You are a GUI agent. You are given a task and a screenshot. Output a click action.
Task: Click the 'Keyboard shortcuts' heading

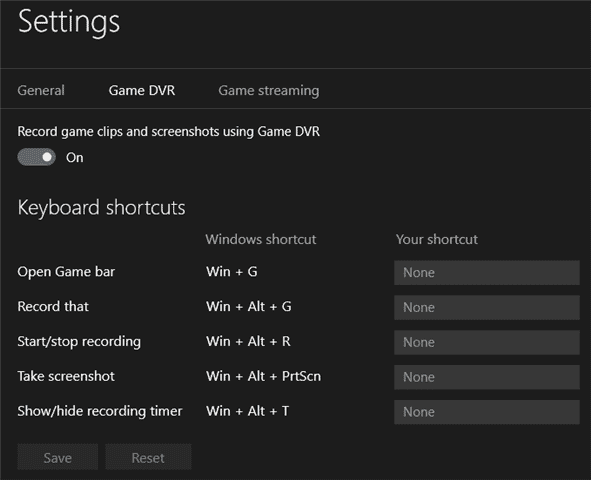[x=101, y=208]
